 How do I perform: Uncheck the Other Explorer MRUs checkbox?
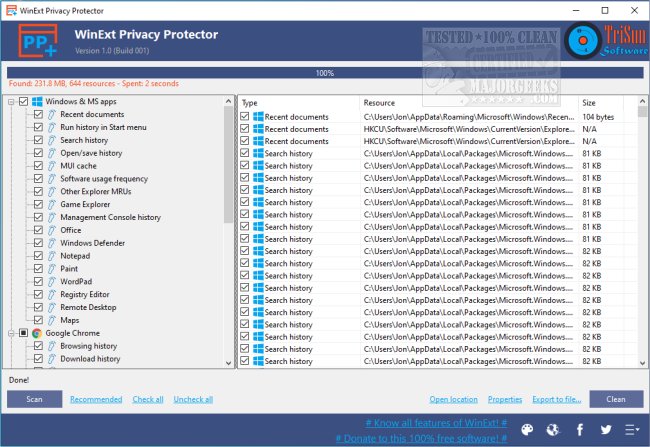pos(38,192)
